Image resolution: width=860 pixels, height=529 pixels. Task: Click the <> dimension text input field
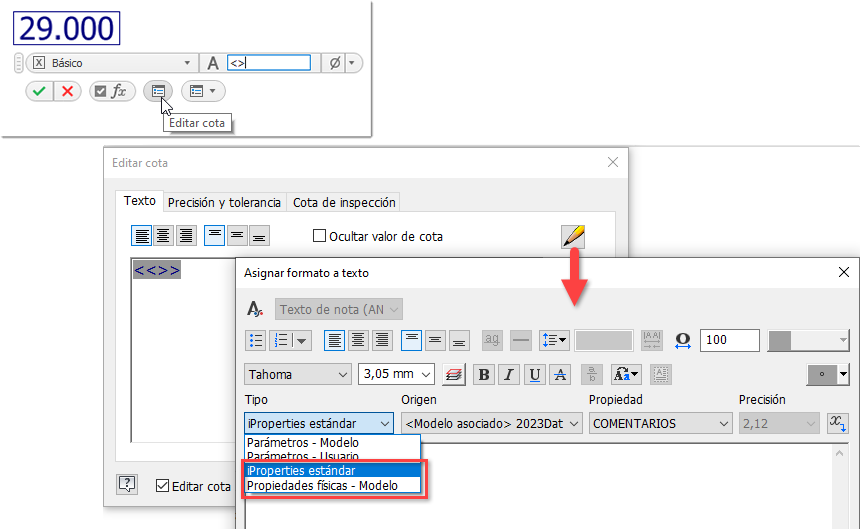pyautogui.click(x=269, y=62)
